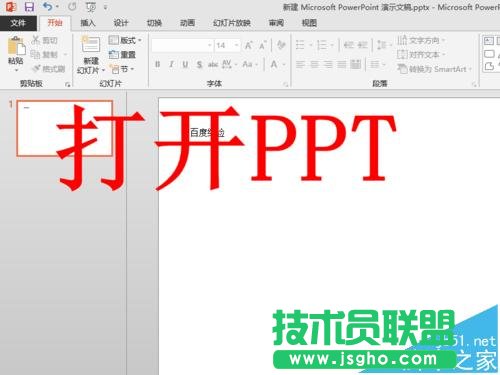Open the 版式 (Layout) dropdown
The image size is (500, 375).
click(x=125, y=40)
